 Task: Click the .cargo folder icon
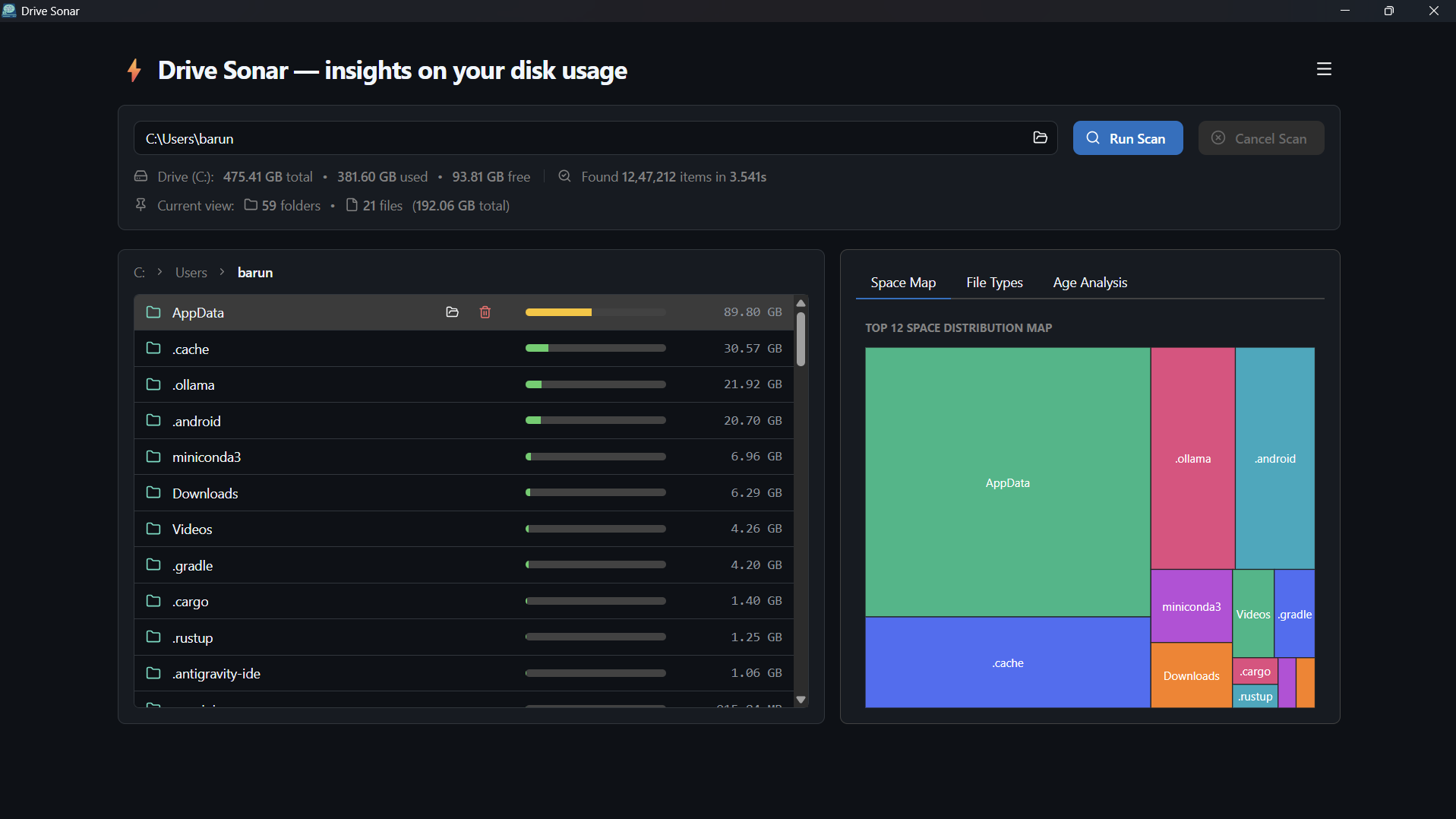click(153, 601)
